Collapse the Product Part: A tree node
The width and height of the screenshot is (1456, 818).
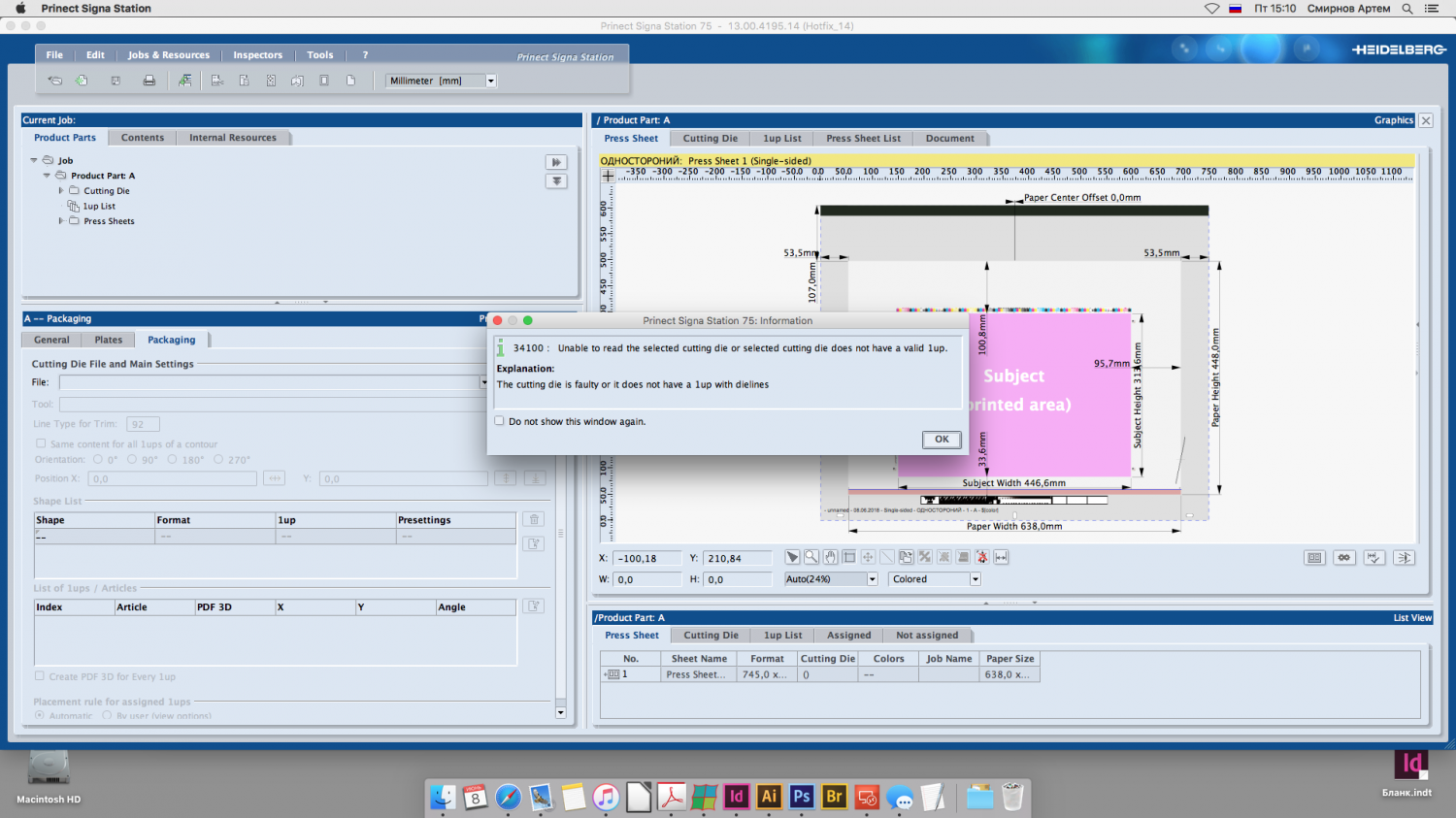pos(47,176)
